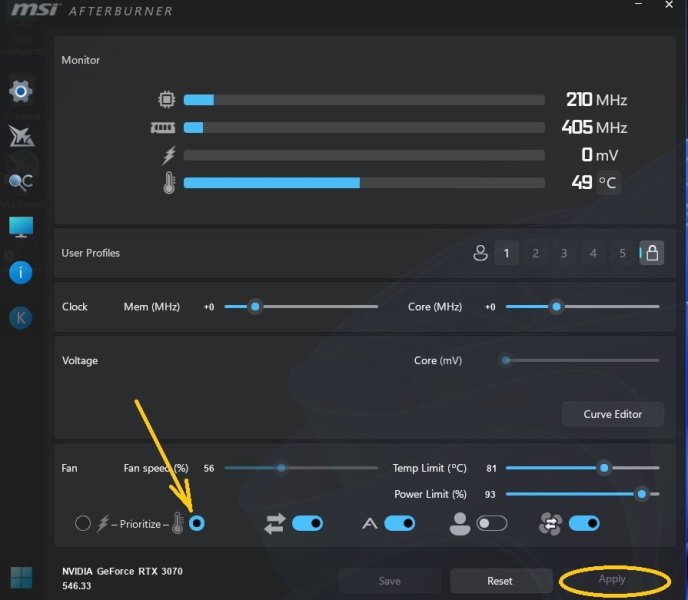Show information with the blue i icon
This screenshot has width=688, height=600.
(x=20, y=272)
